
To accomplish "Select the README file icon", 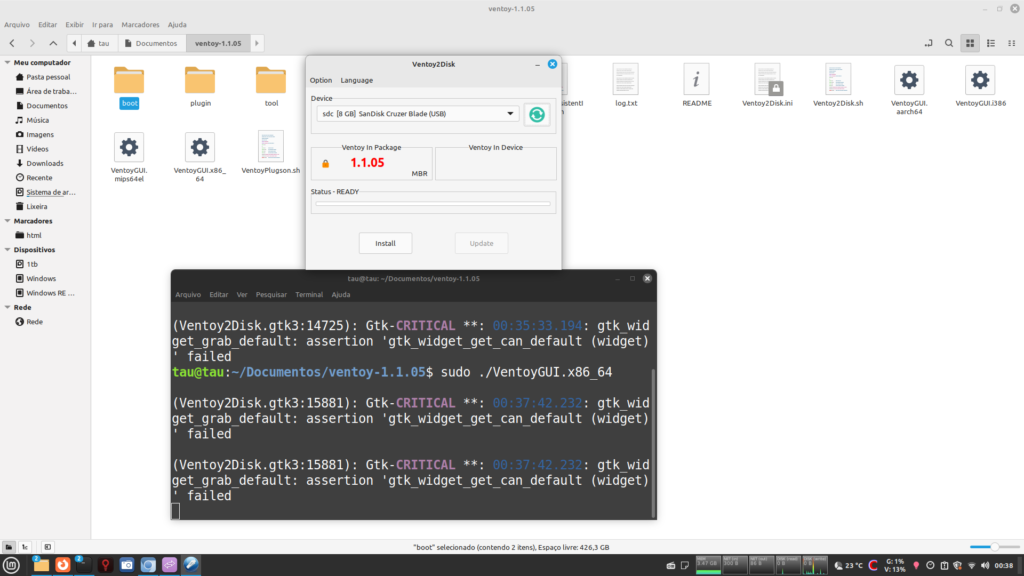I will 696,80.
